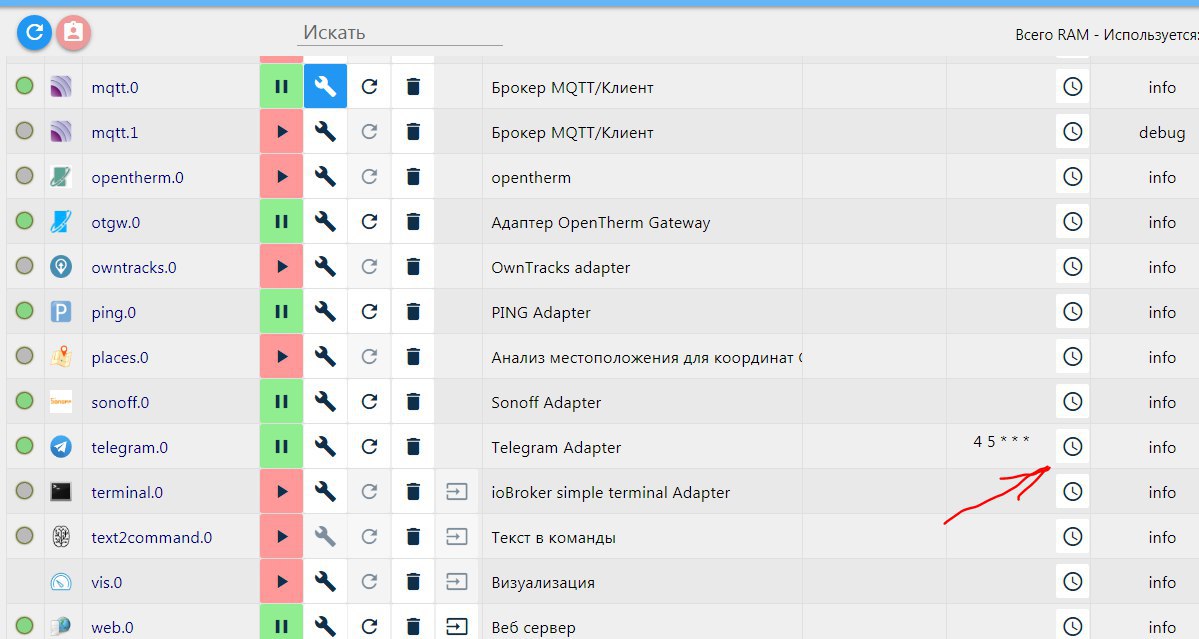
Task: Pause the ping.0 instance
Action: coord(281,312)
